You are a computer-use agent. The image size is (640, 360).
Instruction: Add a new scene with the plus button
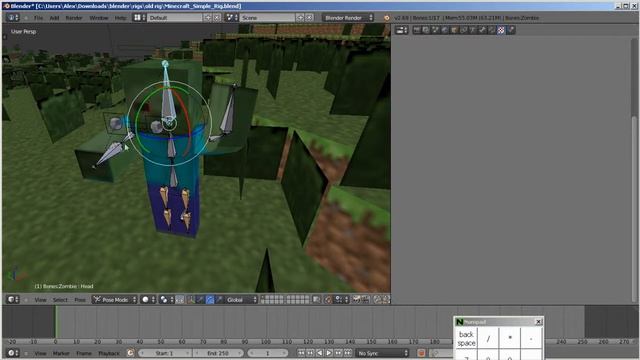pos(300,18)
